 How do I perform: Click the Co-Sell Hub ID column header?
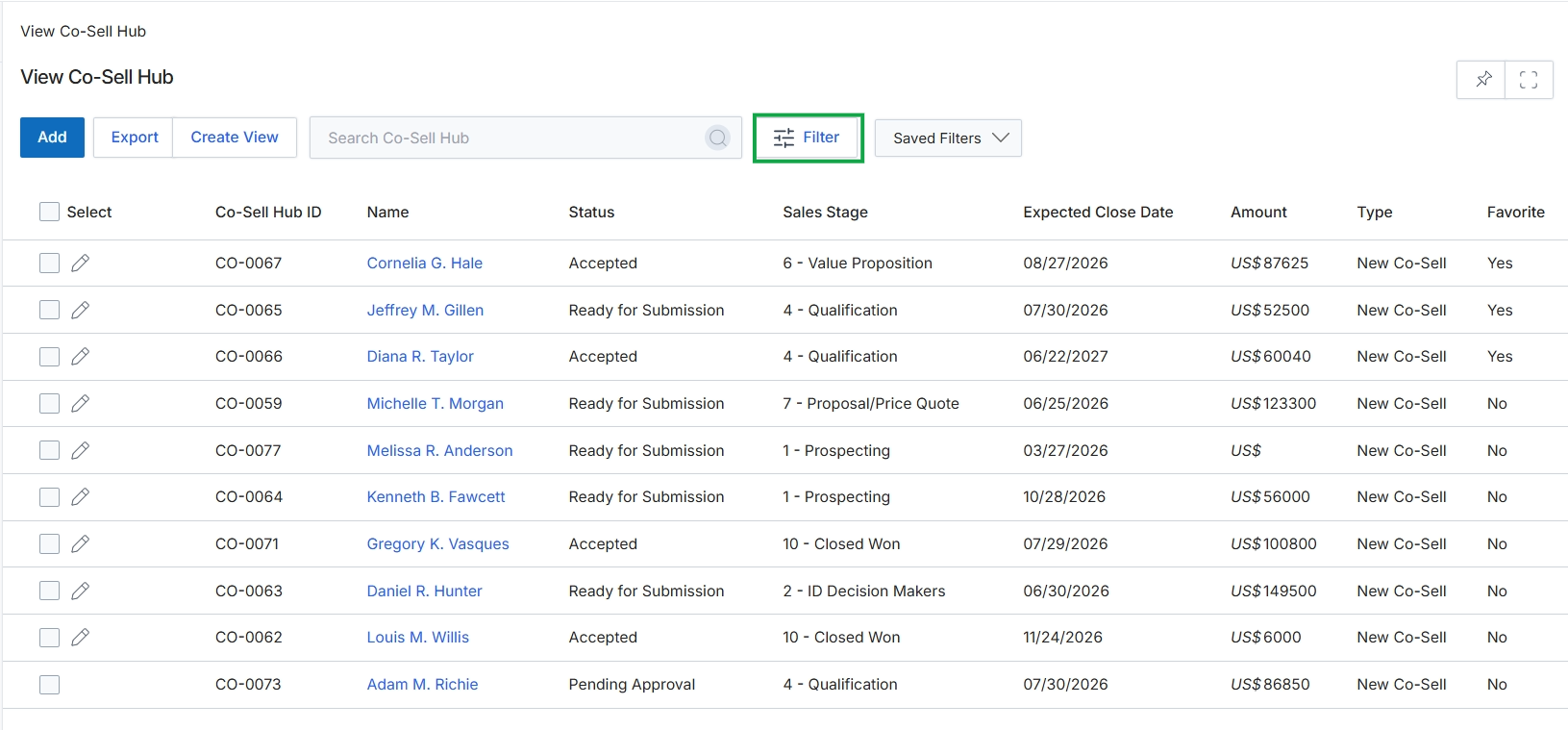[x=268, y=212]
